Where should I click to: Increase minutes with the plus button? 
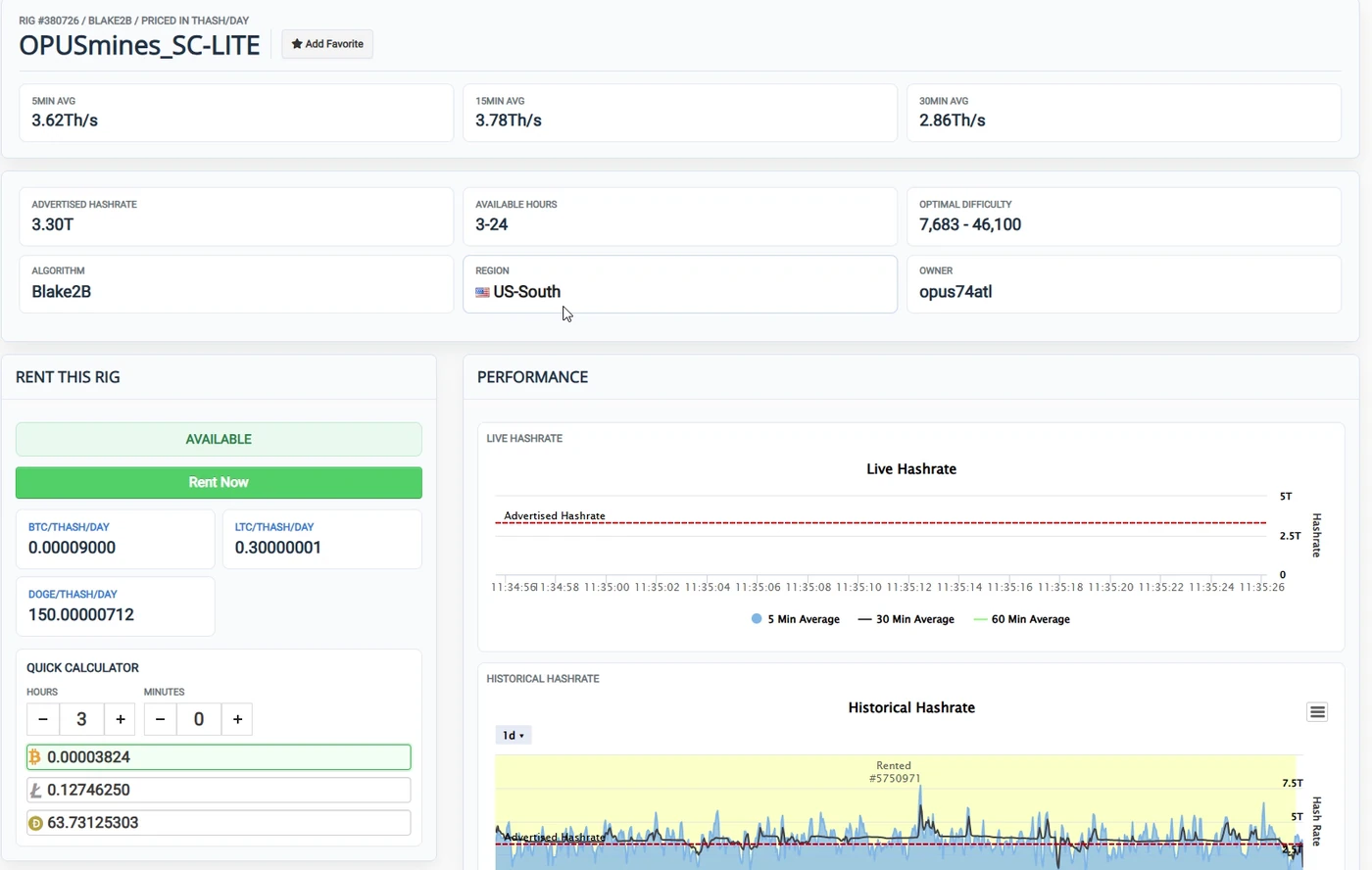click(237, 719)
